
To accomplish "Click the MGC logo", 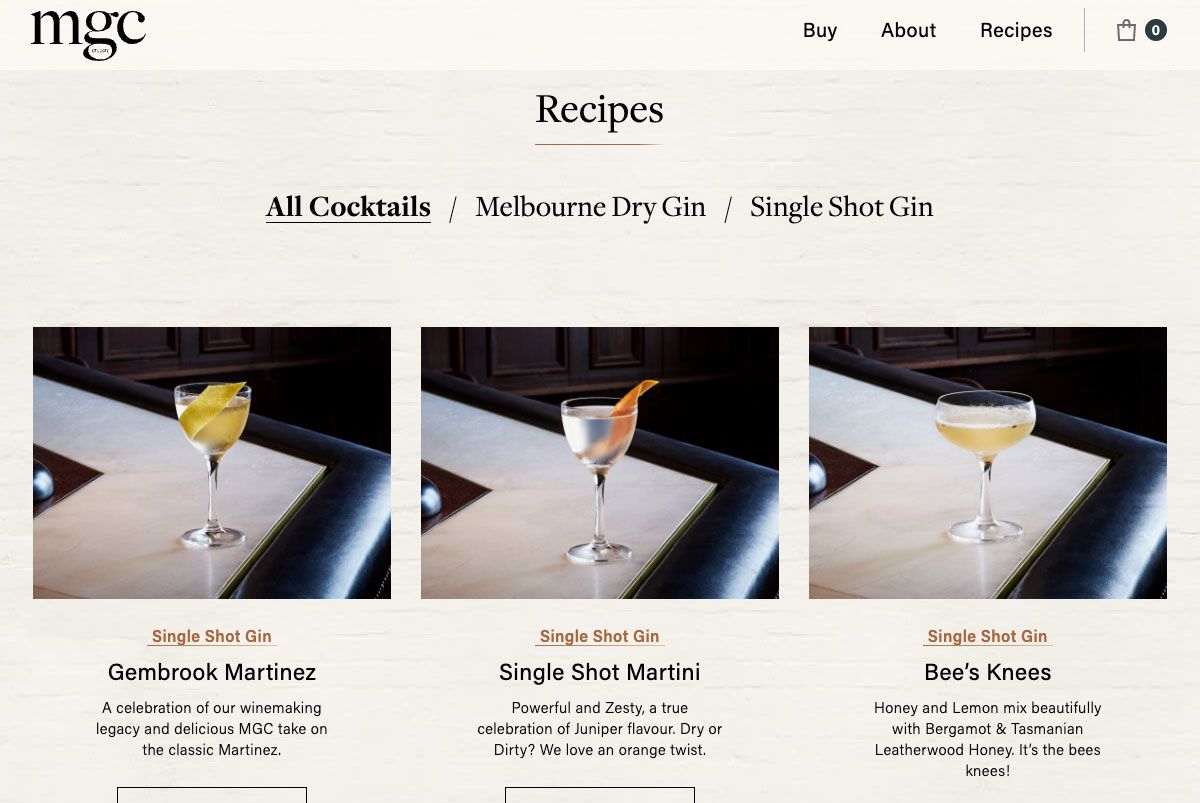I will (x=88, y=34).
